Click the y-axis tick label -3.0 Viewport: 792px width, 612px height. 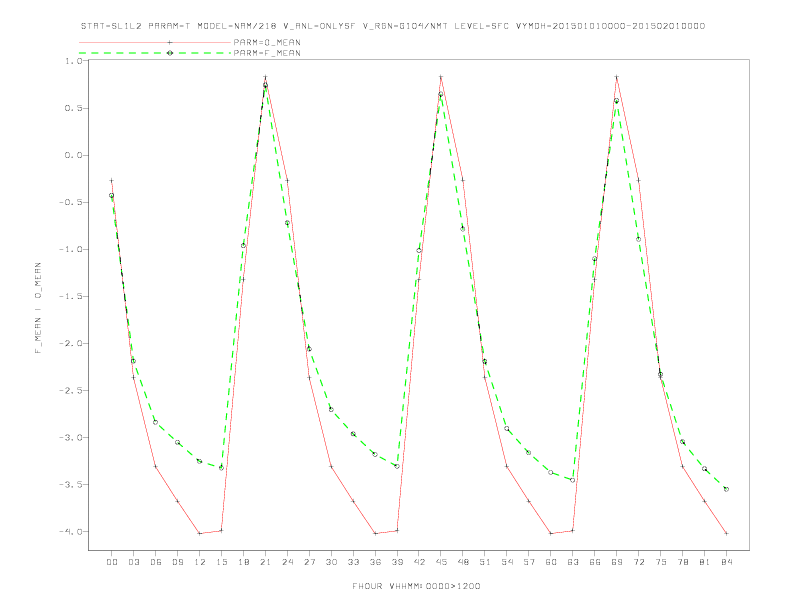click(70, 437)
